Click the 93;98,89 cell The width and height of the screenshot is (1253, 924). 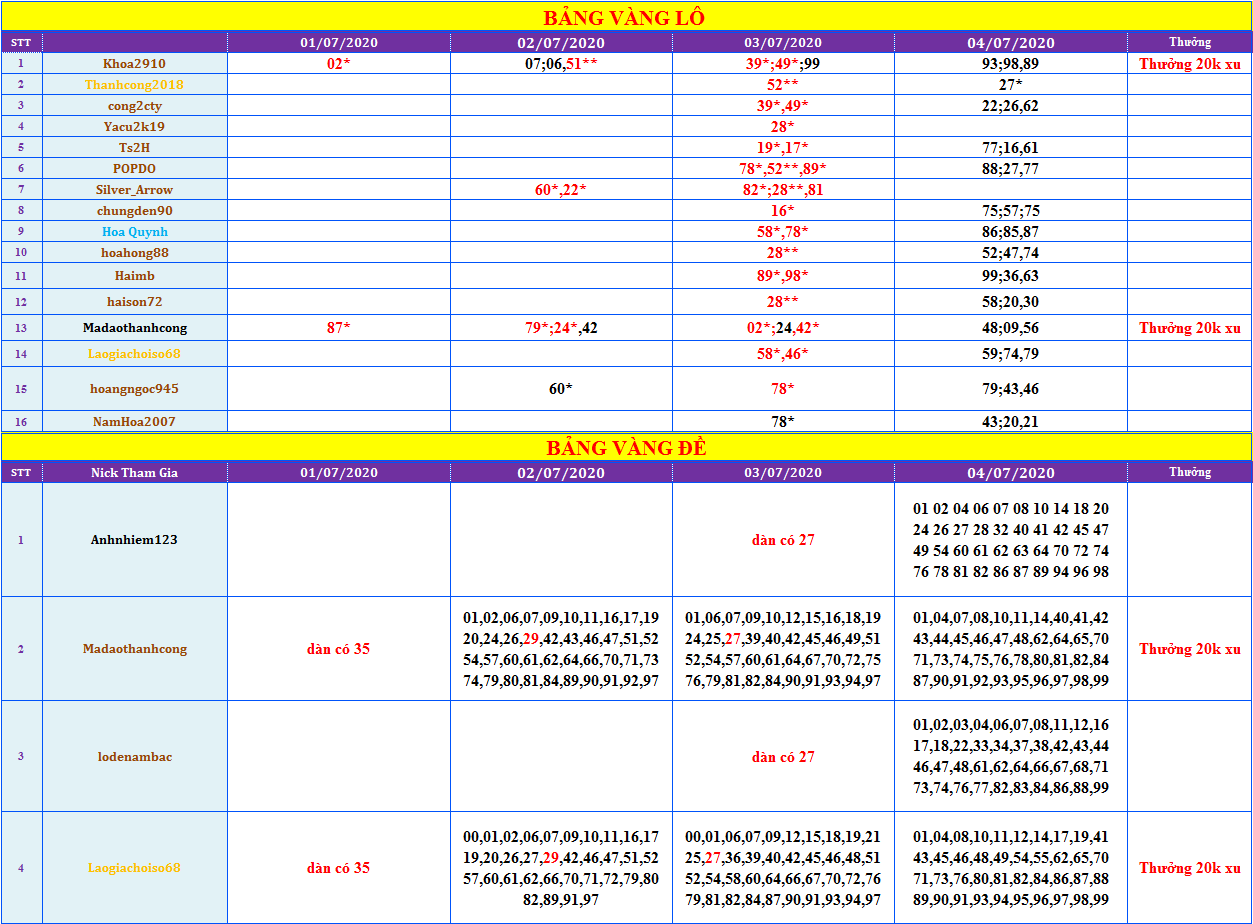pos(1011,63)
